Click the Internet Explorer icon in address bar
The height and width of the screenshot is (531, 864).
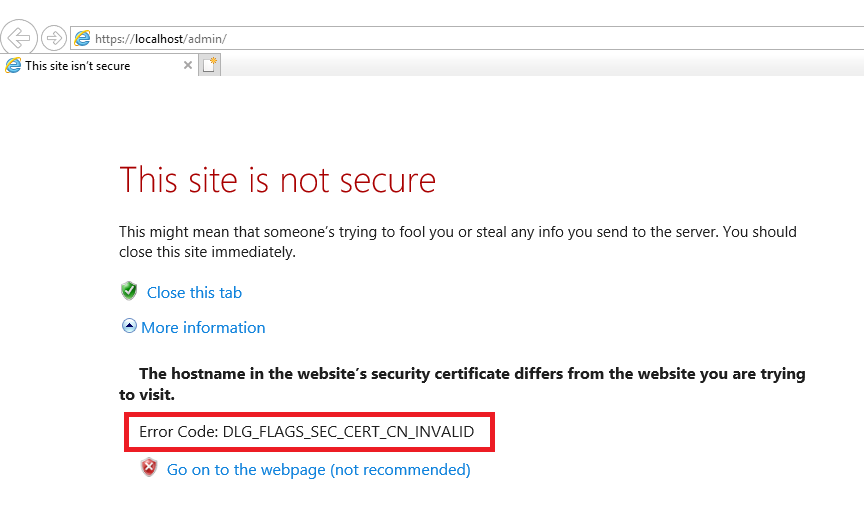(82, 39)
